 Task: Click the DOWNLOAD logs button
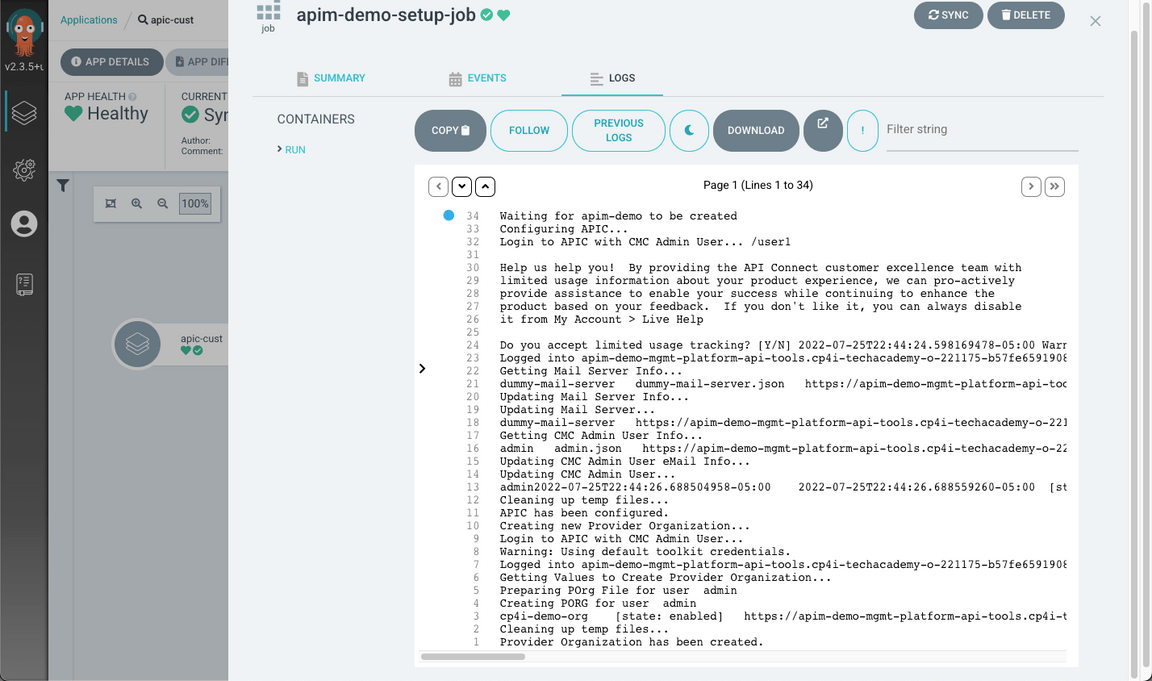coord(755,131)
